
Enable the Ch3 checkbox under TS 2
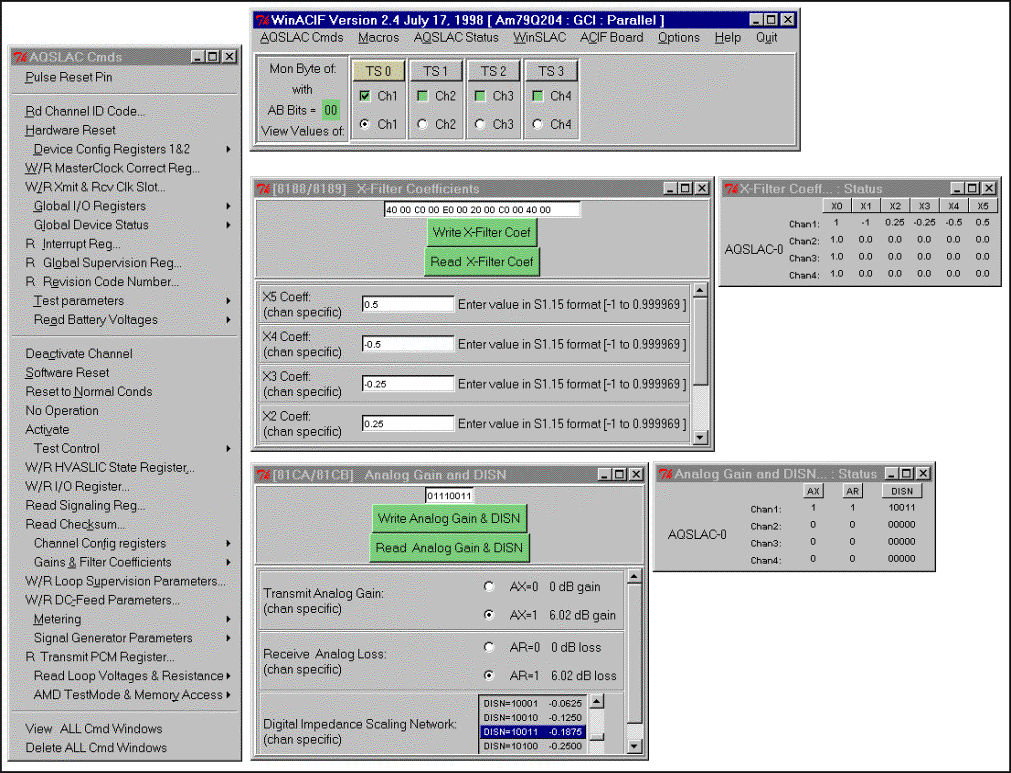(482, 96)
